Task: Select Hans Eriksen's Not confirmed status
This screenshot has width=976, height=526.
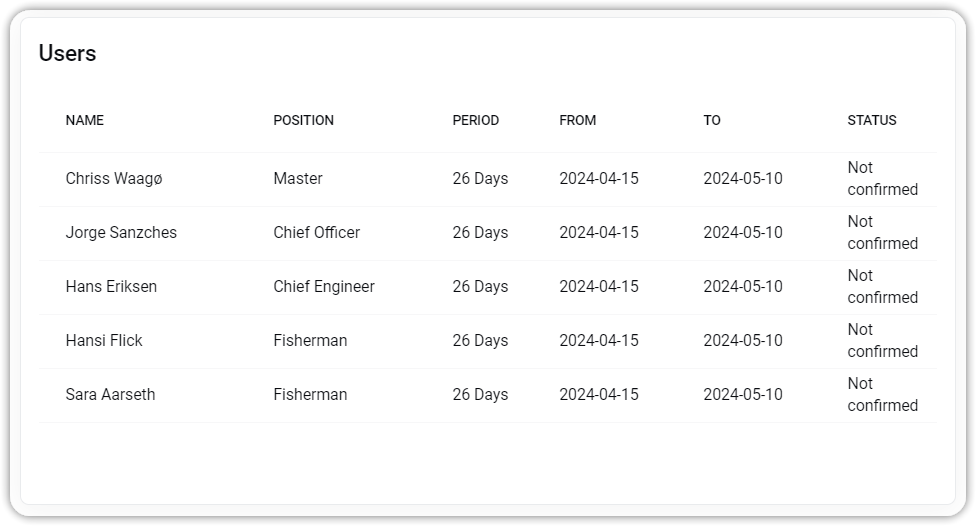Action: pos(883,286)
